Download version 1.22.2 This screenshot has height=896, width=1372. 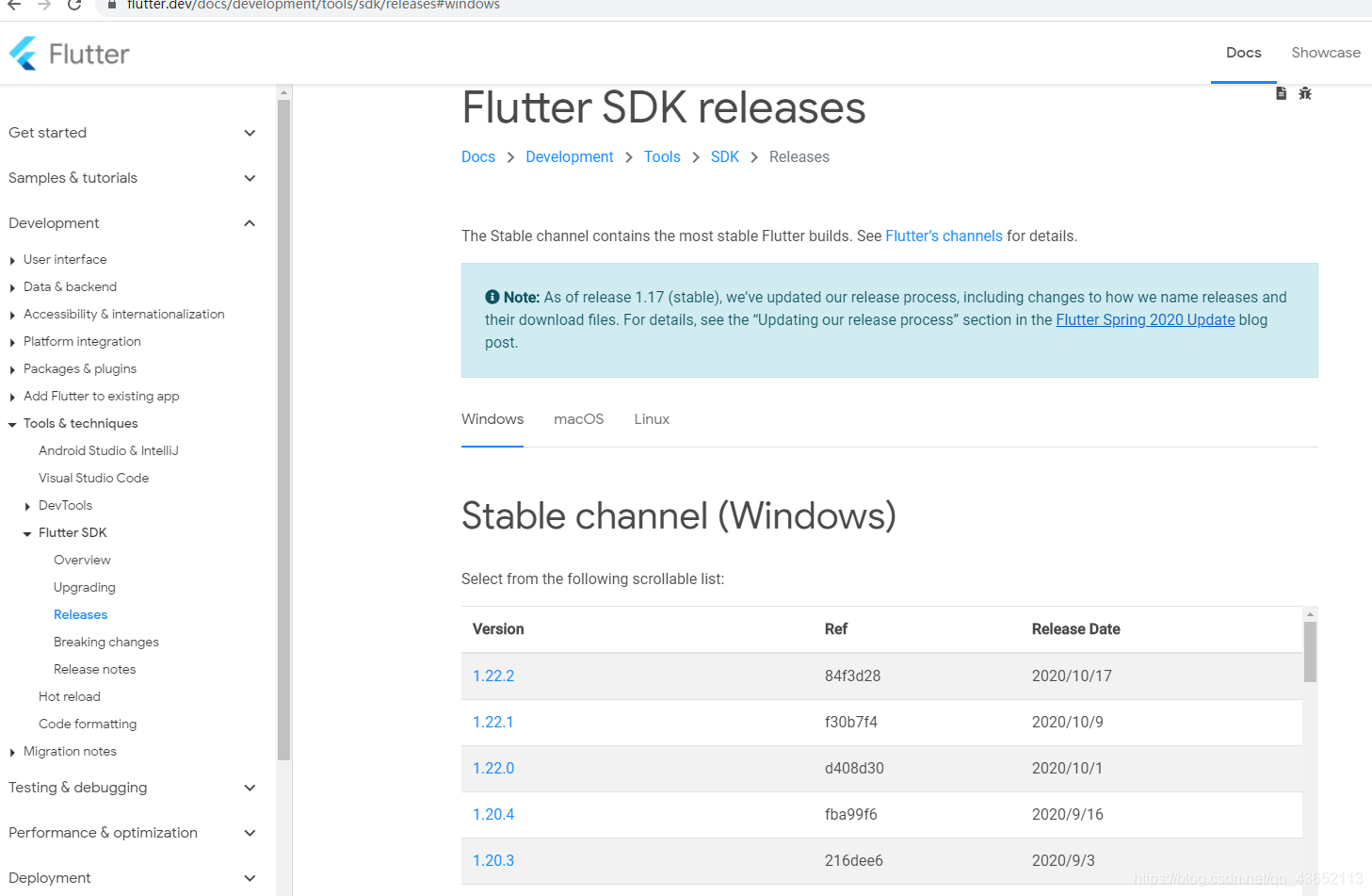493,676
